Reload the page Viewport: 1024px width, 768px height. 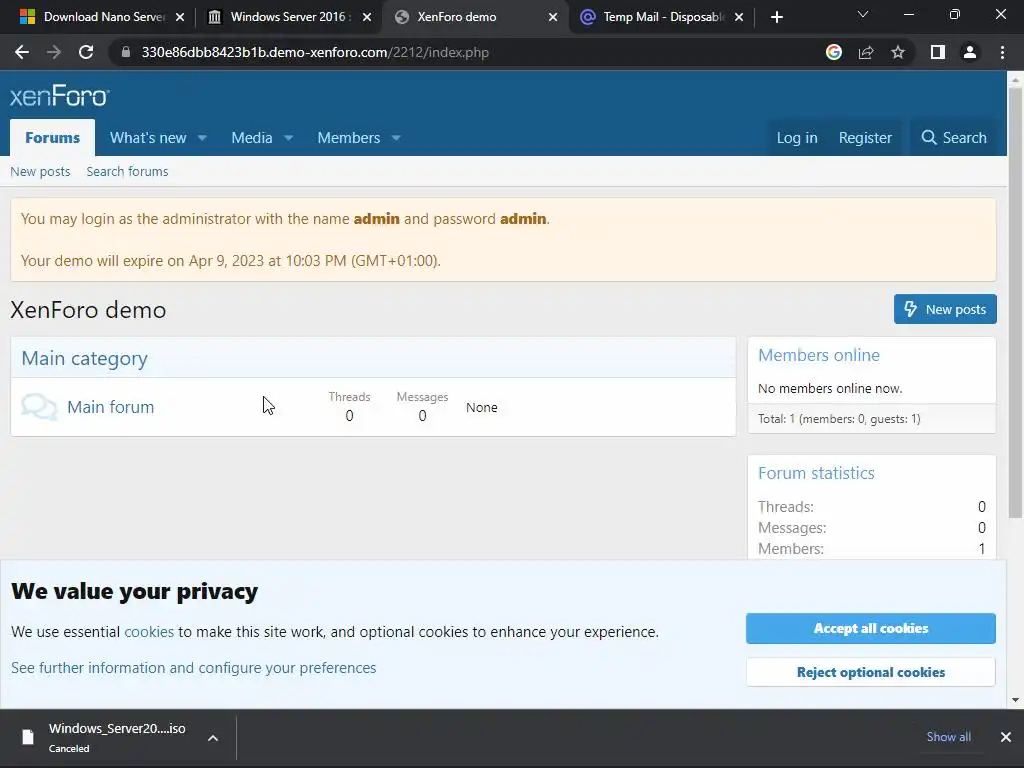pos(86,52)
